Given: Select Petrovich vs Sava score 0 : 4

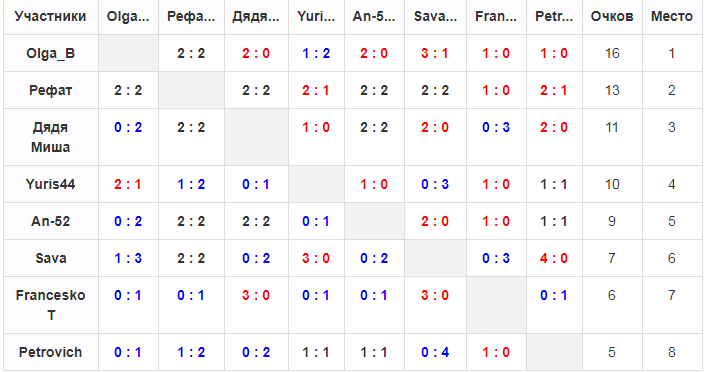Looking at the screenshot, I should tap(434, 352).
